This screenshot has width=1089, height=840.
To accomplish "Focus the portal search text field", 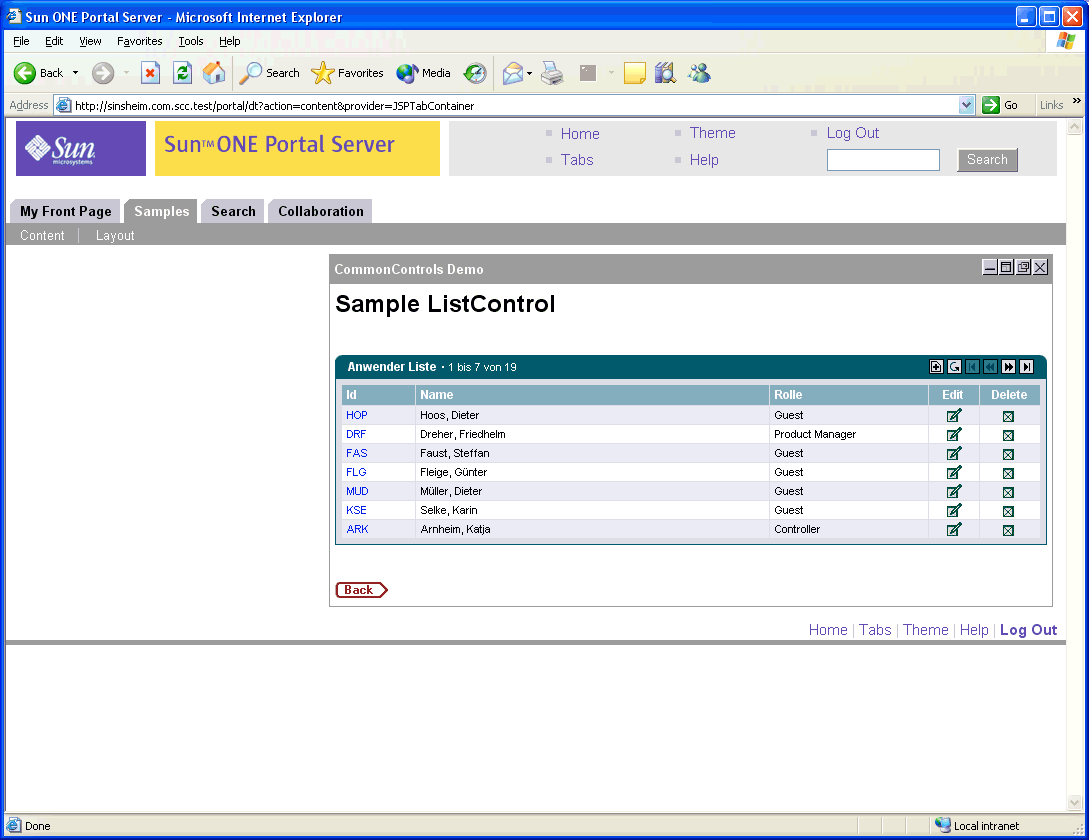I will 883,160.
